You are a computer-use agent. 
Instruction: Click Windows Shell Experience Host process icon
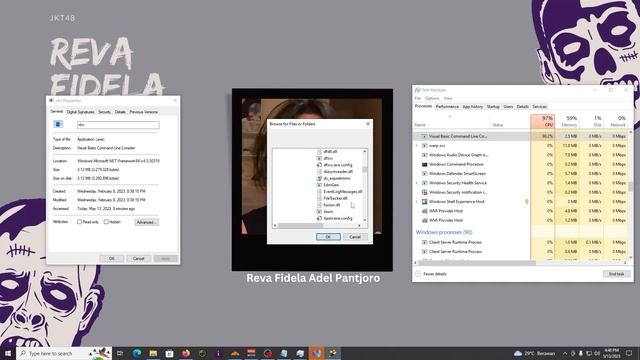tap(424, 202)
